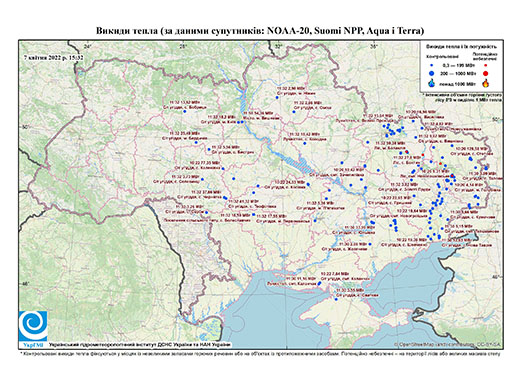Click the institute name caption beside the logo

pyautogui.click(x=140, y=344)
